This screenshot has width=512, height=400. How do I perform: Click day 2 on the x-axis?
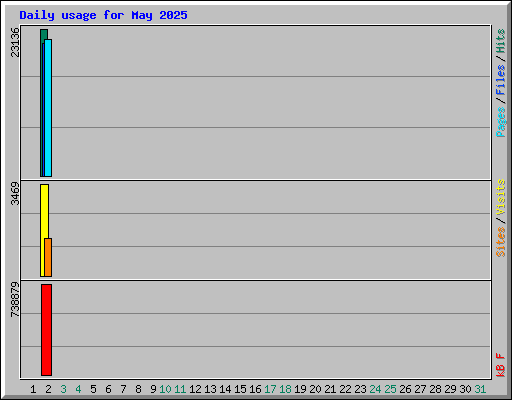point(48,389)
